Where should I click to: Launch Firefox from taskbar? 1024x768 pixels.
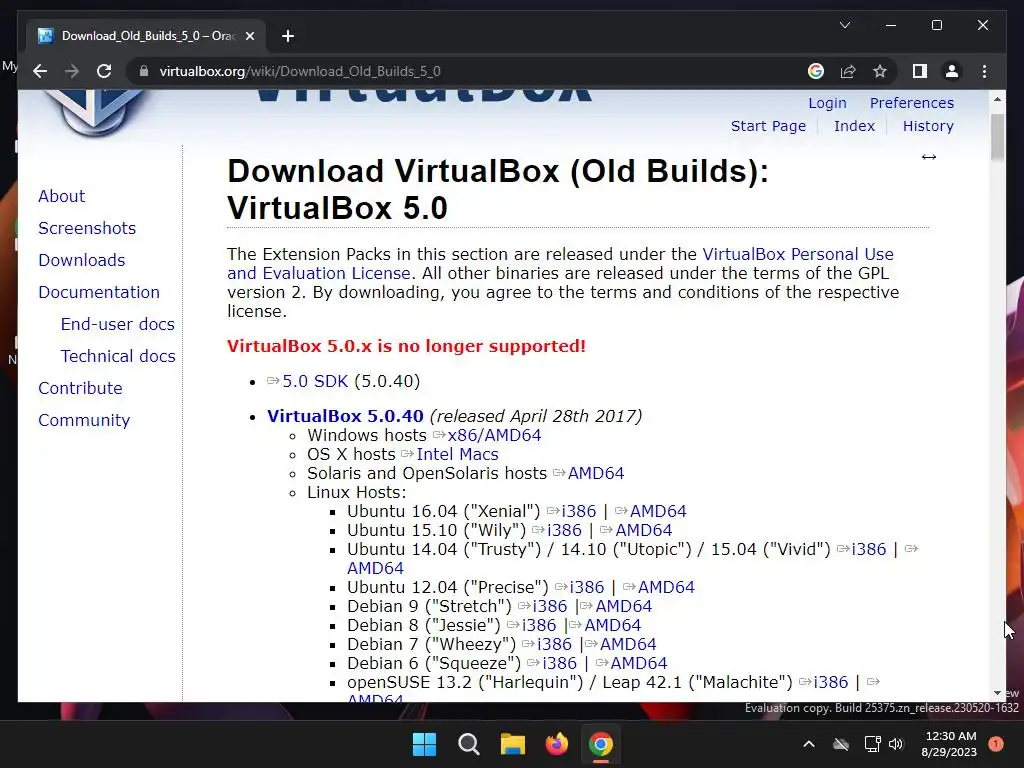(x=556, y=744)
